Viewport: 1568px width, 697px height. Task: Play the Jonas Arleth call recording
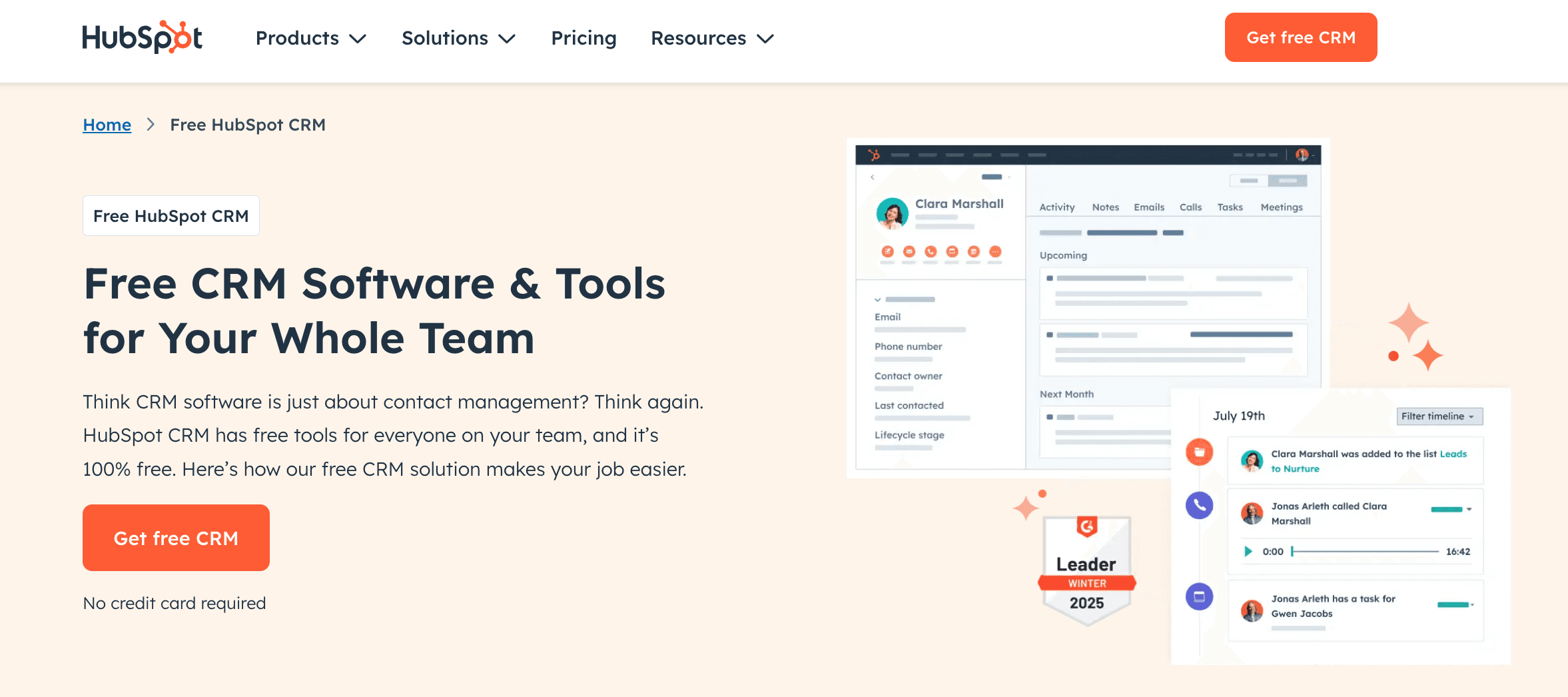(1248, 551)
